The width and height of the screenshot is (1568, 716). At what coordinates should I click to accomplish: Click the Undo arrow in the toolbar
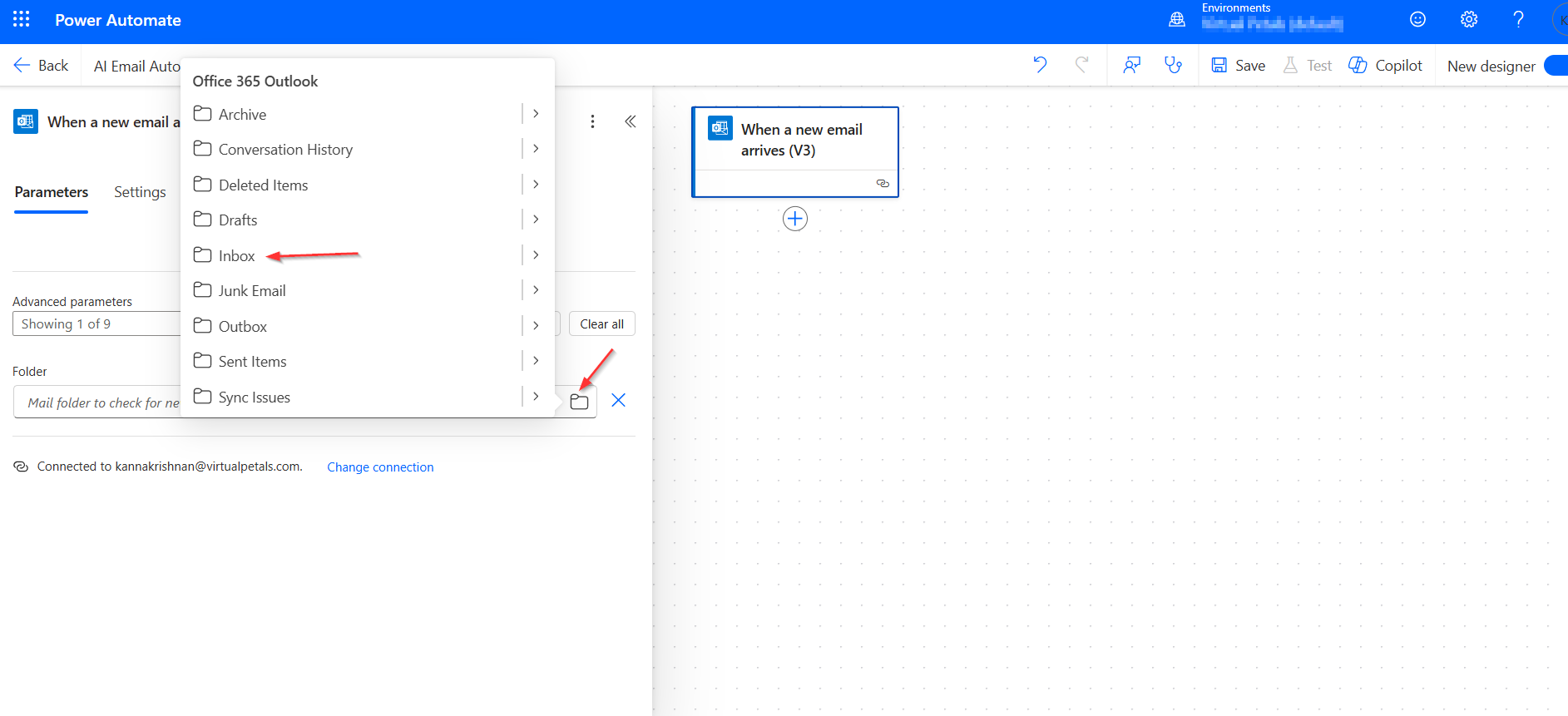point(1040,65)
